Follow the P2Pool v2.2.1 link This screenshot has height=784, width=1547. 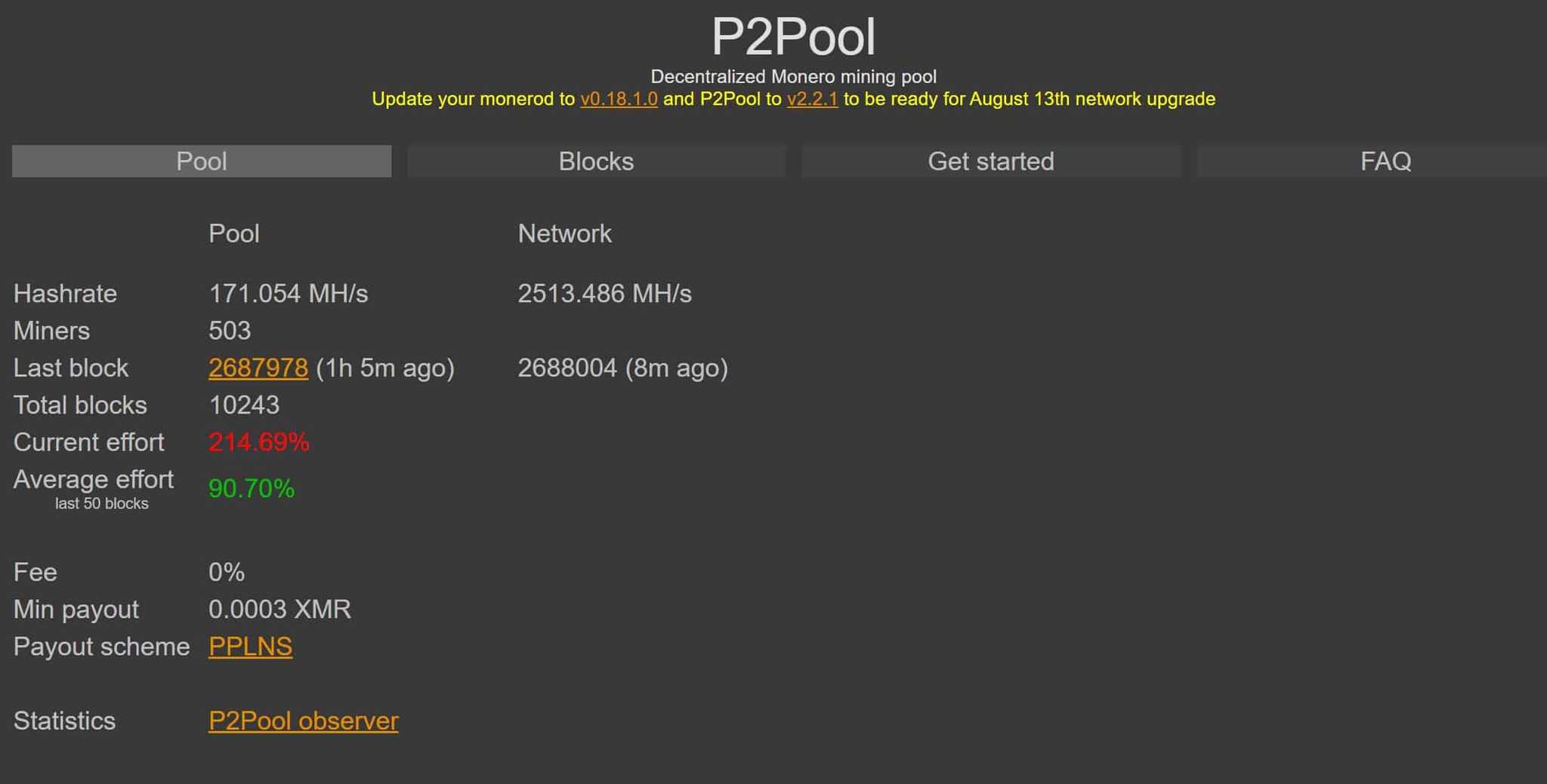pyautogui.click(x=812, y=99)
